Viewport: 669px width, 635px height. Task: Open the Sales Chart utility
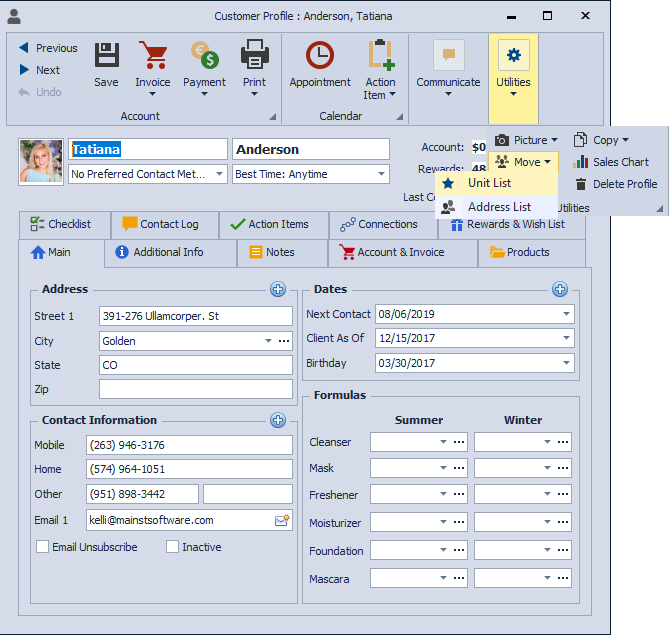pos(611,162)
